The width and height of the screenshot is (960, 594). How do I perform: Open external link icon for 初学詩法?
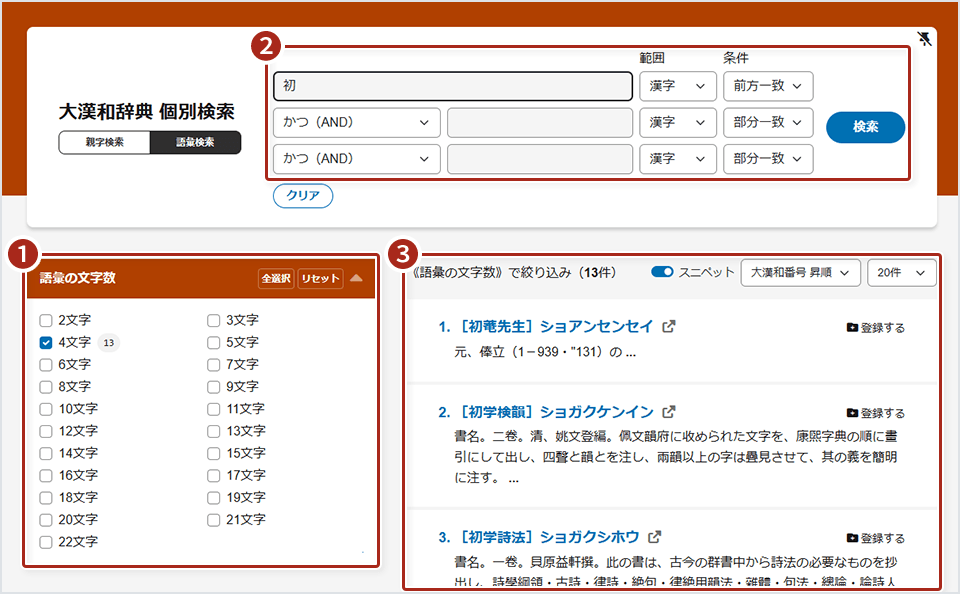click(x=654, y=536)
